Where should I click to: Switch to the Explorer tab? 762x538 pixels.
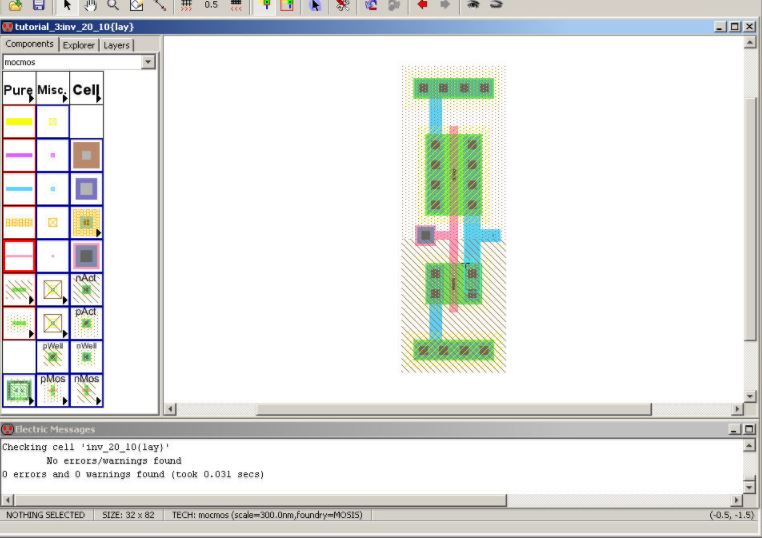pos(78,45)
